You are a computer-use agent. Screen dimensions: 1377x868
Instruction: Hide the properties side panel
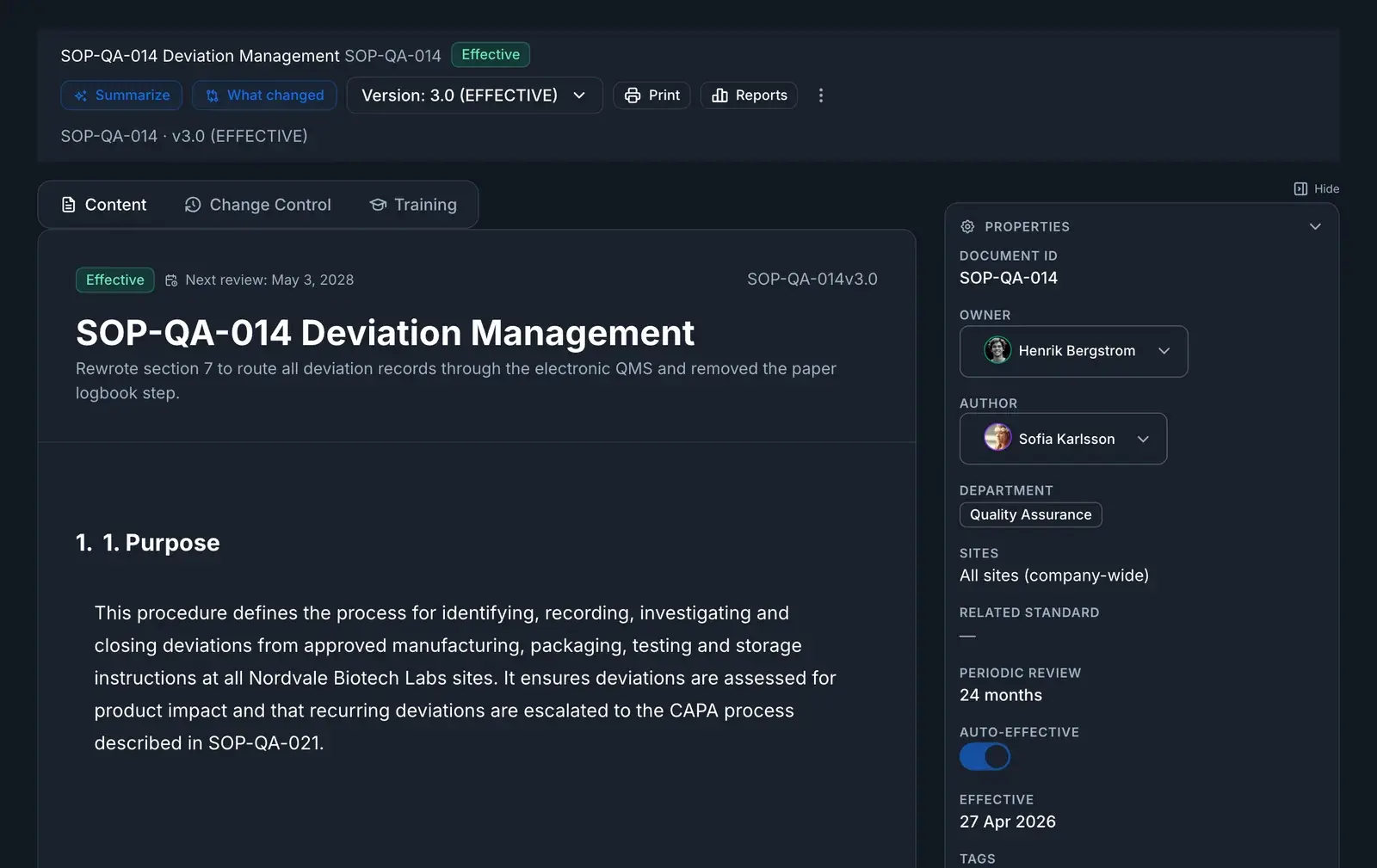[1317, 189]
